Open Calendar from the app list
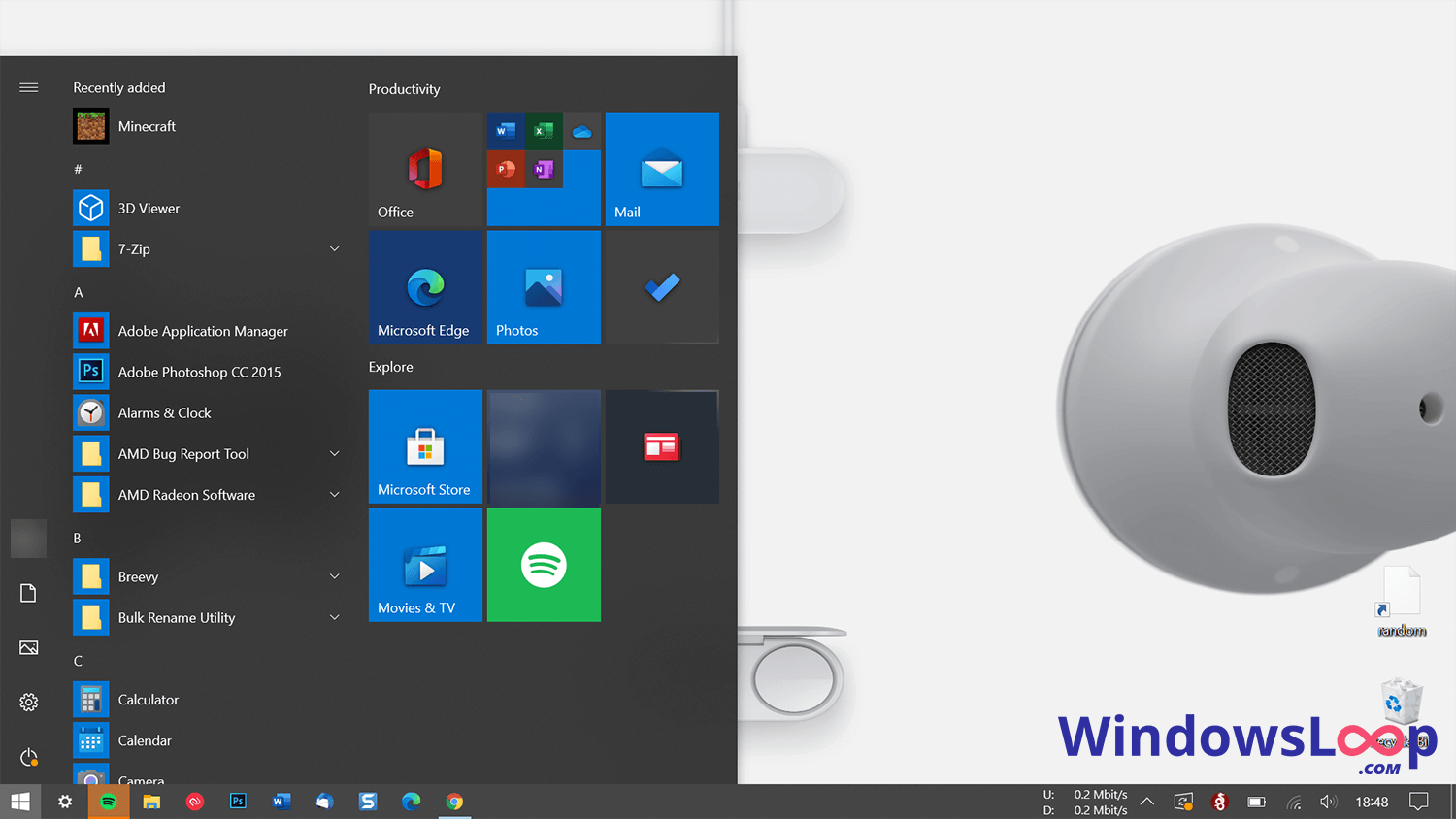This screenshot has height=819, width=1456. [209, 740]
